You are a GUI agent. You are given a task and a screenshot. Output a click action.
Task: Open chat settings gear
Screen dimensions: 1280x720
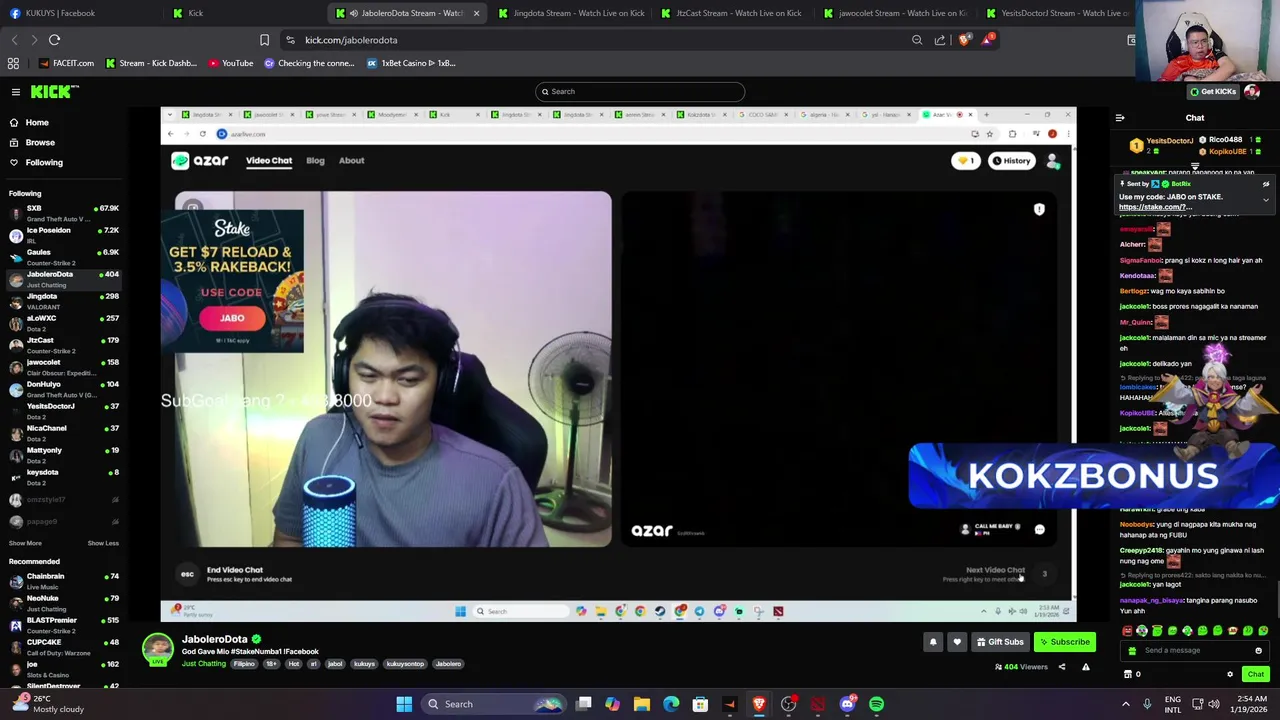tap(1230, 675)
